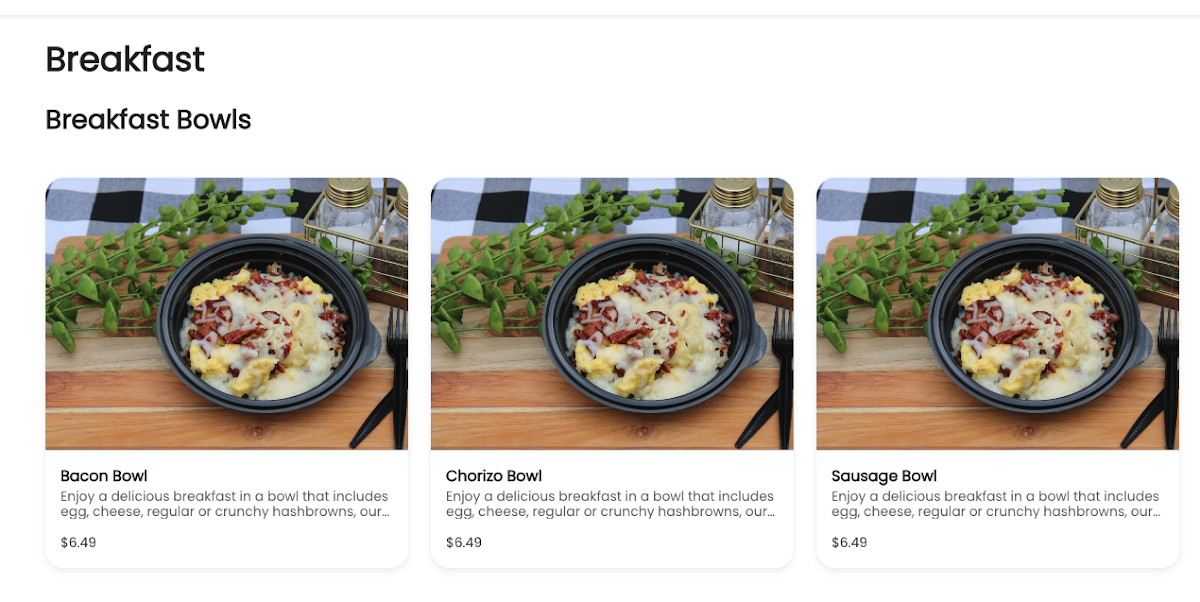
Task: Open the Sausage Bowl photo
Action: 997,313
